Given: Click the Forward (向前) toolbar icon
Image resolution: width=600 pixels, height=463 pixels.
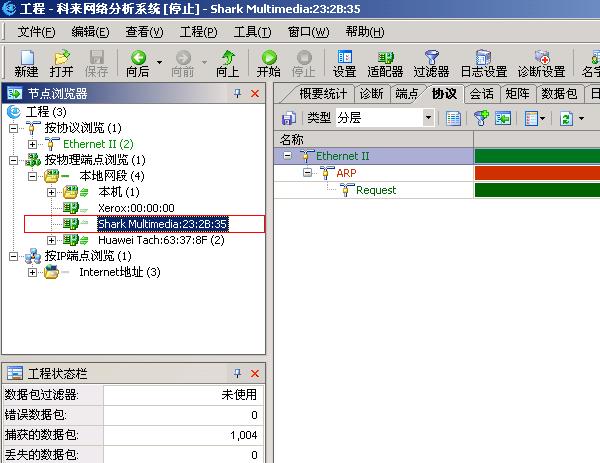Looking at the screenshot, I should [183, 64].
